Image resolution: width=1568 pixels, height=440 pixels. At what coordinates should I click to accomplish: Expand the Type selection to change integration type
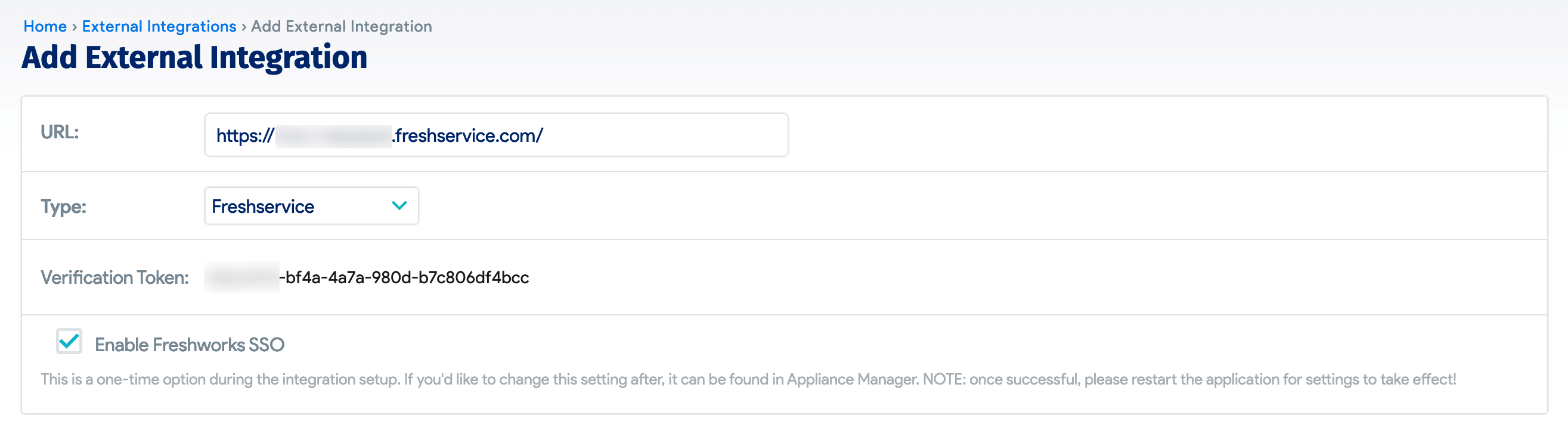[x=311, y=206]
